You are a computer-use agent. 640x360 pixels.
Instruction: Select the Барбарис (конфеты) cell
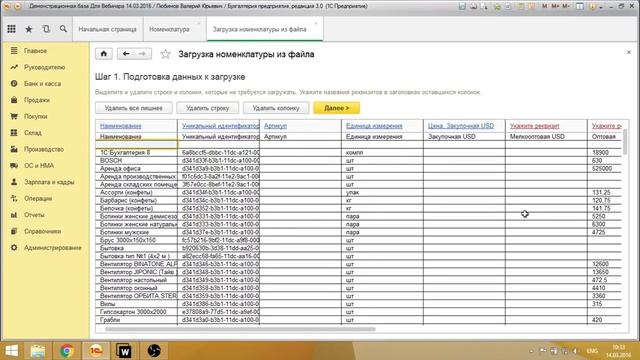(x=137, y=200)
